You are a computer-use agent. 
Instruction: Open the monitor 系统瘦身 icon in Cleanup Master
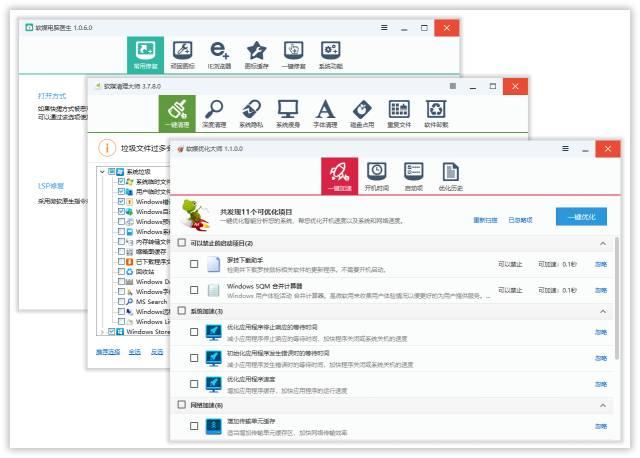tap(288, 113)
